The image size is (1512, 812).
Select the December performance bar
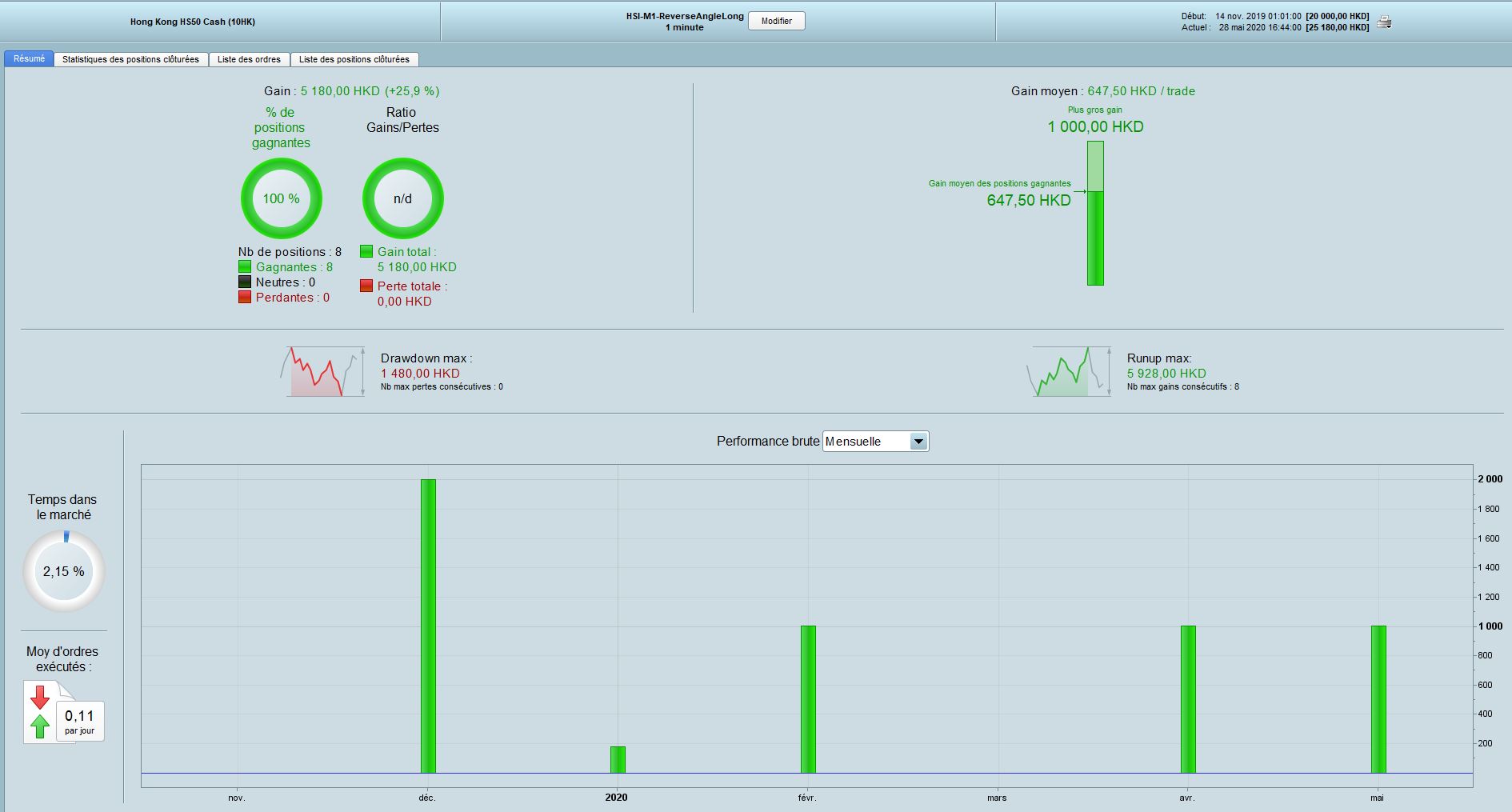coord(428,626)
